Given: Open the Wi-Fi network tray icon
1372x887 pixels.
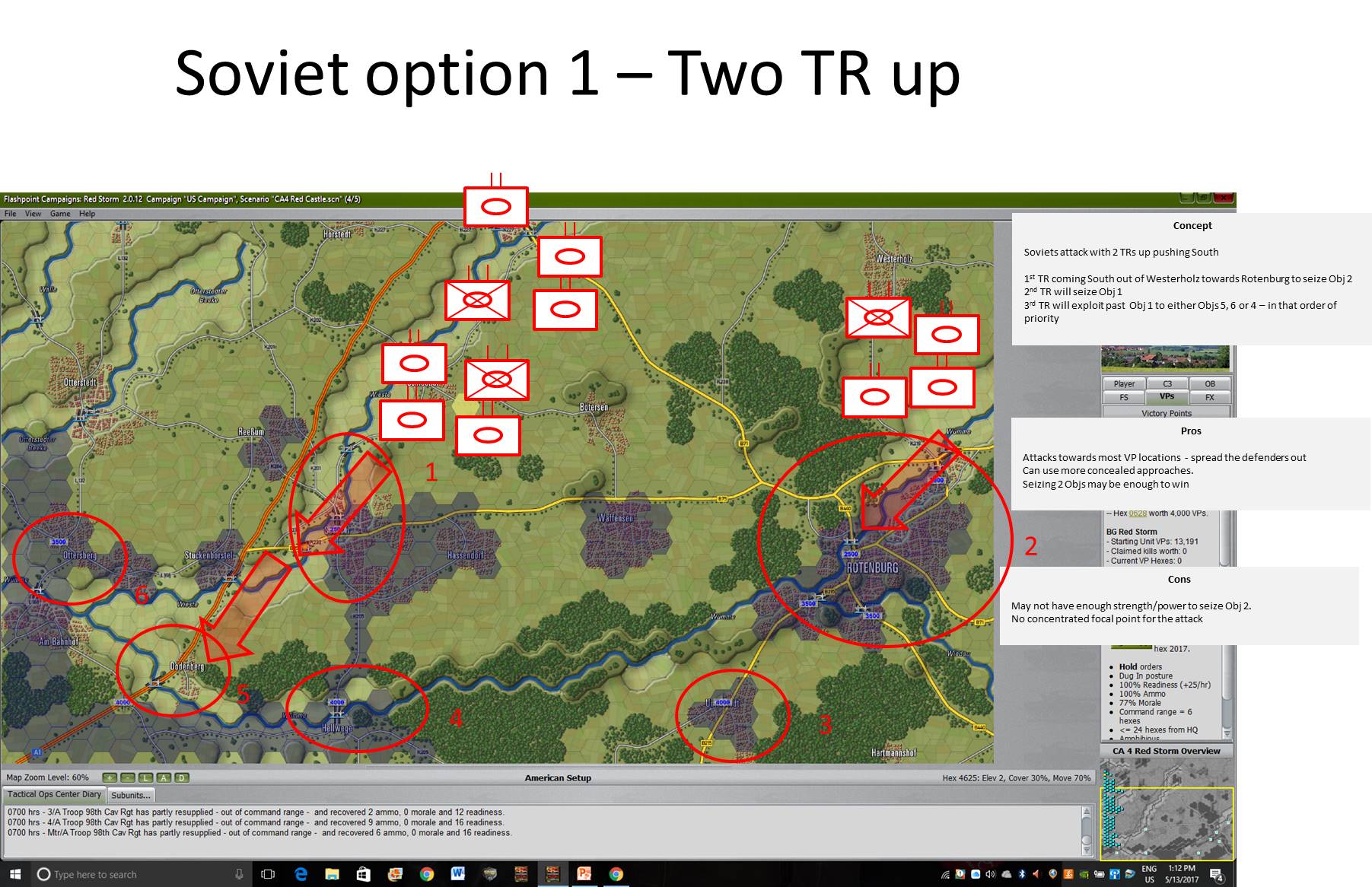Looking at the screenshot, I should [946, 875].
